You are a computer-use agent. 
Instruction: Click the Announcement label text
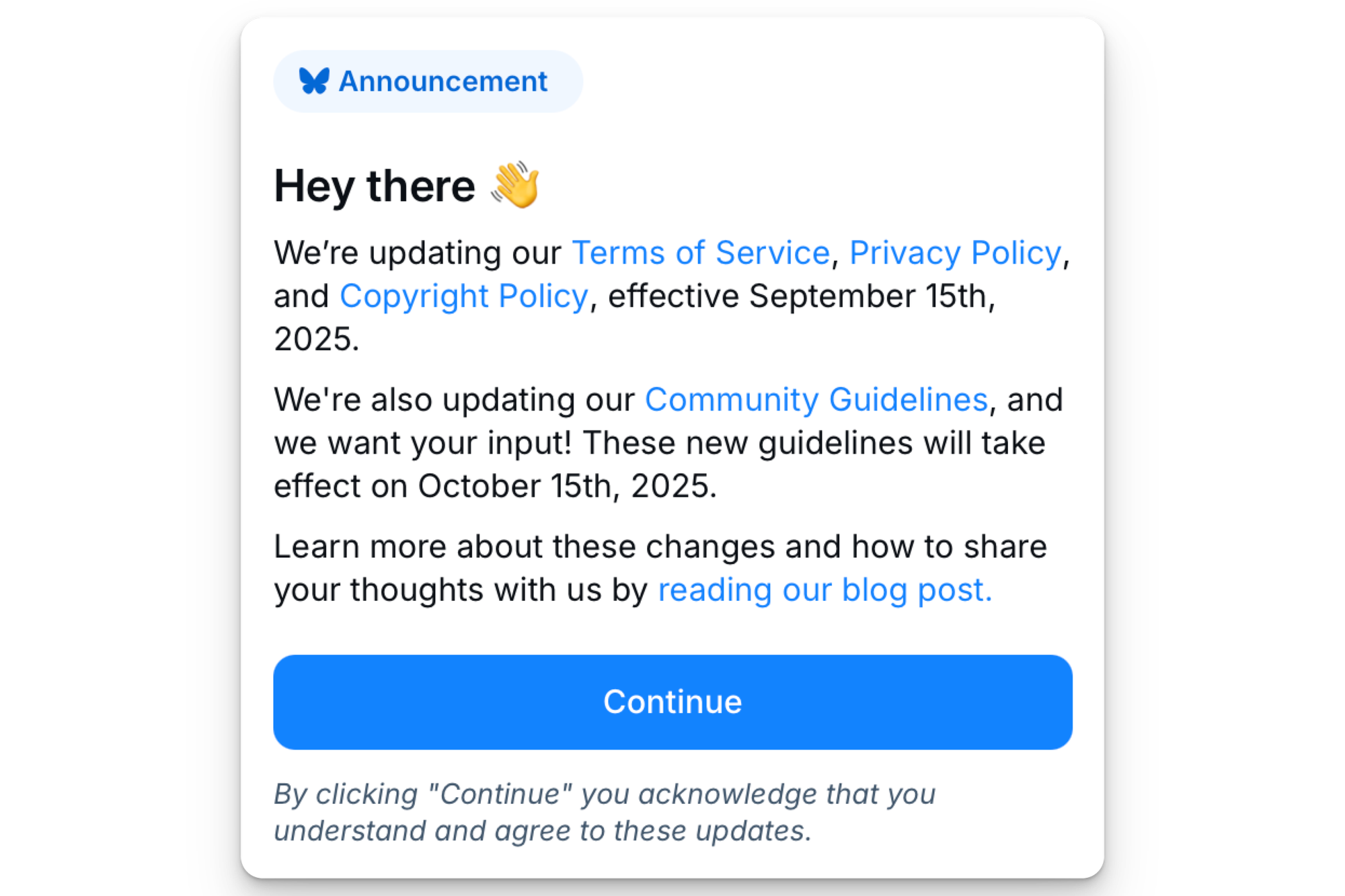point(443,81)
